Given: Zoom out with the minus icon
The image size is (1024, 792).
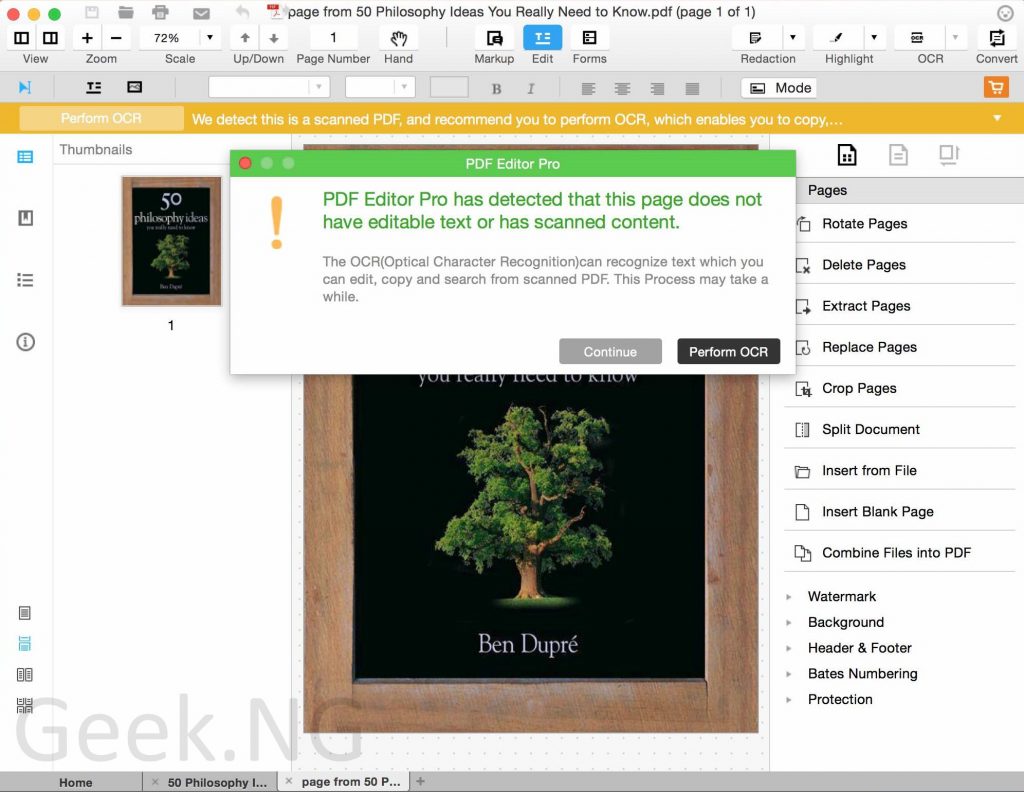Looking at the screenshot, I should 116,38.
